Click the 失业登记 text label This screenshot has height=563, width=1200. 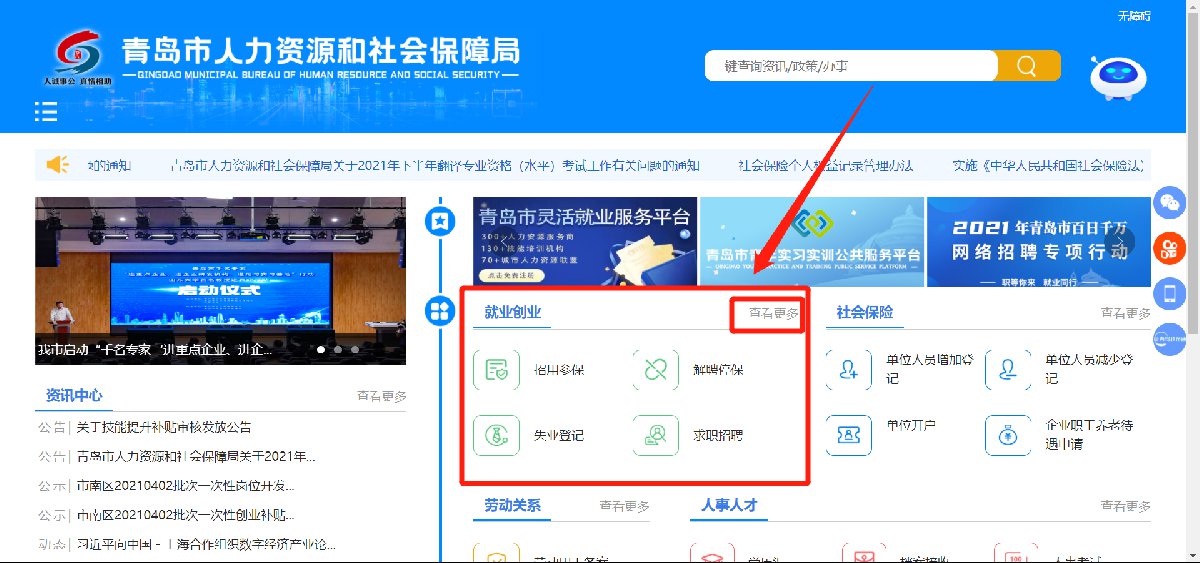(x=559, y=436)
